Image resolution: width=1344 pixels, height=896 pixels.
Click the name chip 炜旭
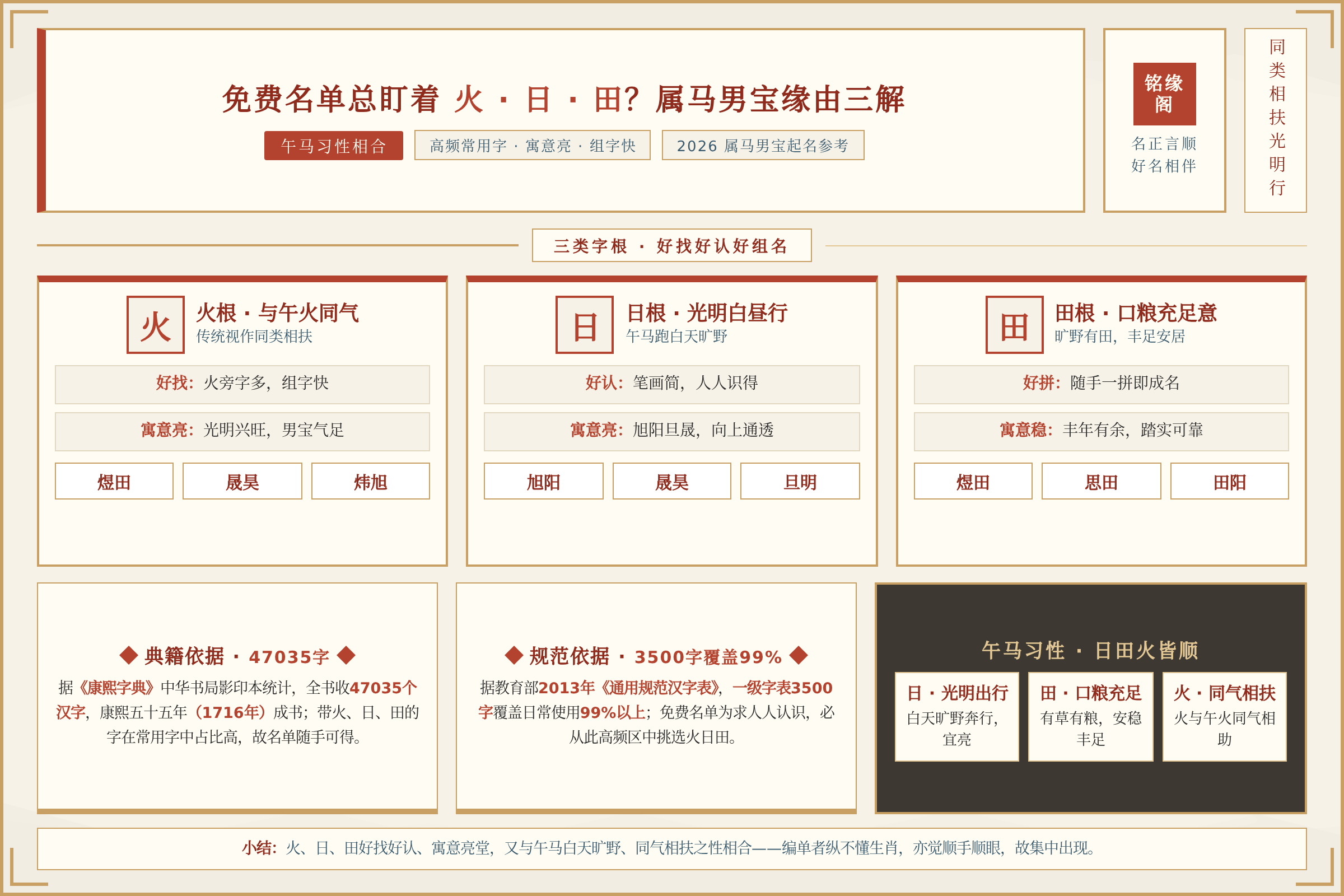pos(370,481)
